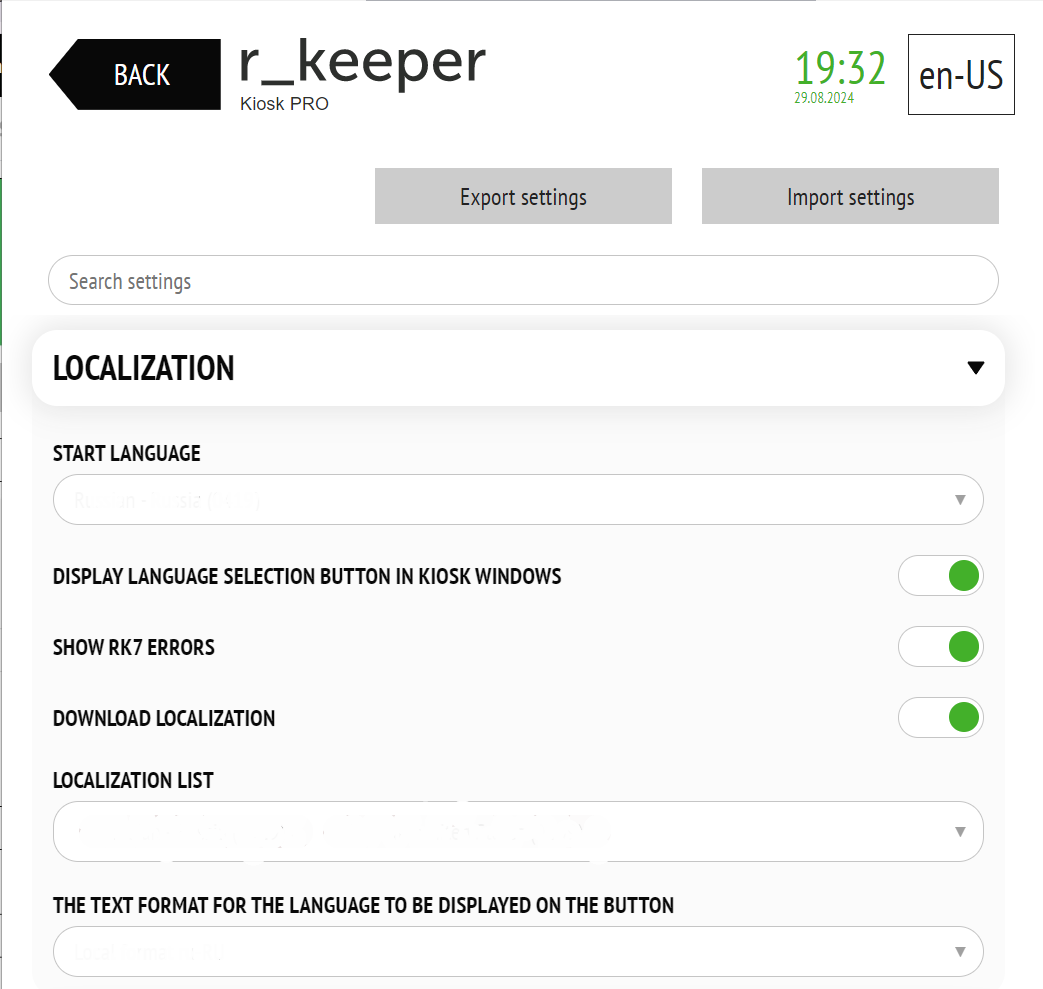Viewport: 1043px width, 989px height.
Task: Click the LOCALIZATION LIST label text
Action: pos(133,780)
